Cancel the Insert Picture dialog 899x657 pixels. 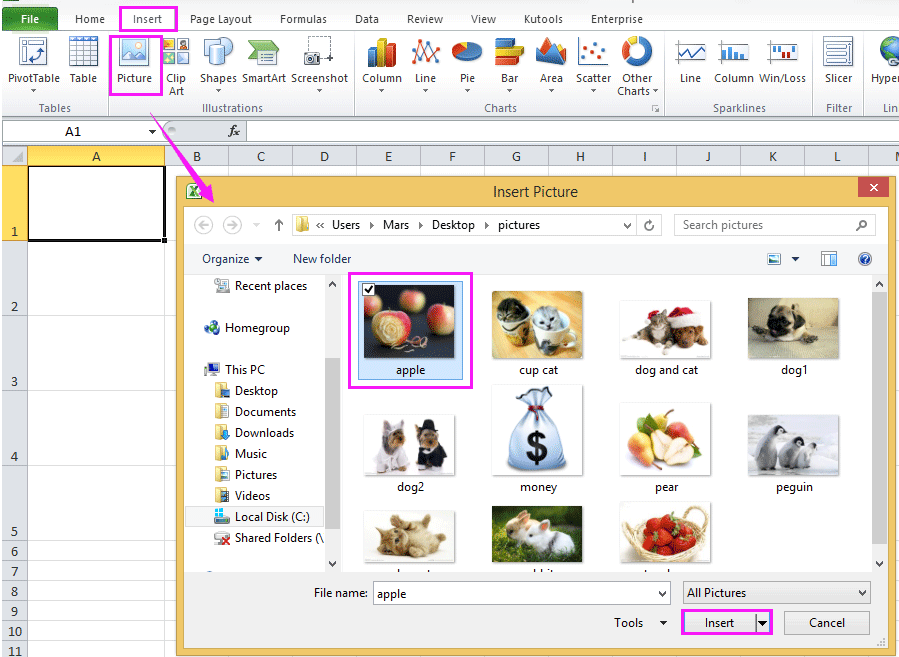coord(826,622)
